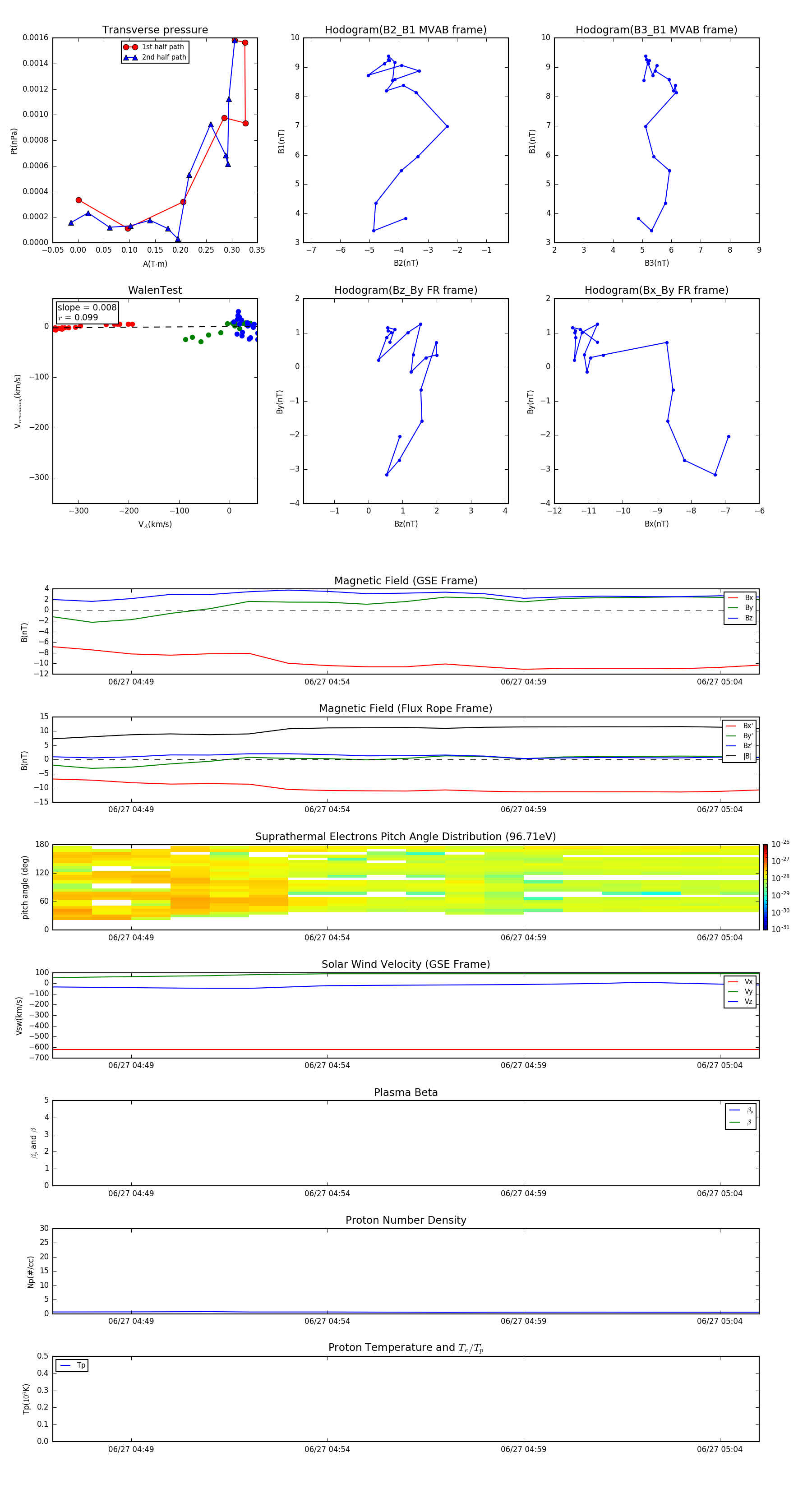Click the "Bx(nT)" x-axis label
812x1489 pixels.
[x=656, y=524]
